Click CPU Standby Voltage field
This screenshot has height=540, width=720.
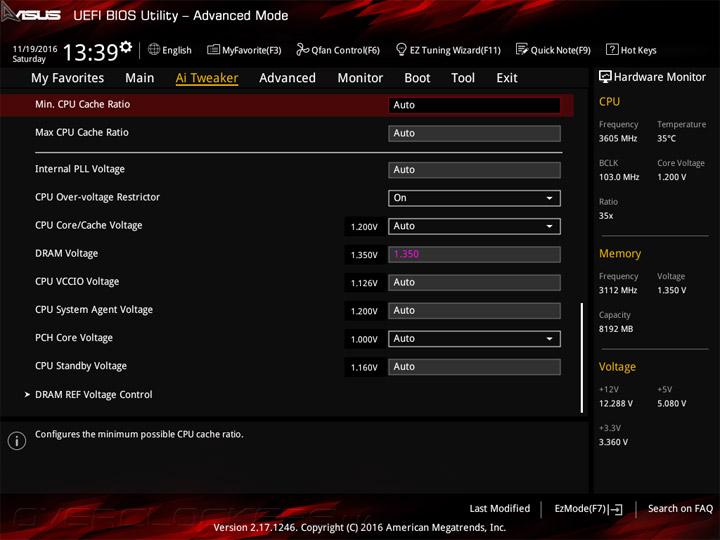coord(474,366)
